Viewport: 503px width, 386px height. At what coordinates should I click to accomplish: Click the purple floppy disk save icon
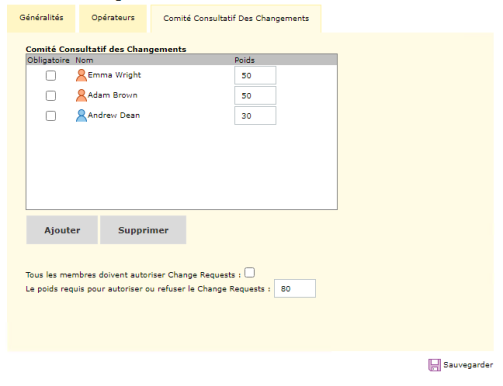[x=434, y=365]
